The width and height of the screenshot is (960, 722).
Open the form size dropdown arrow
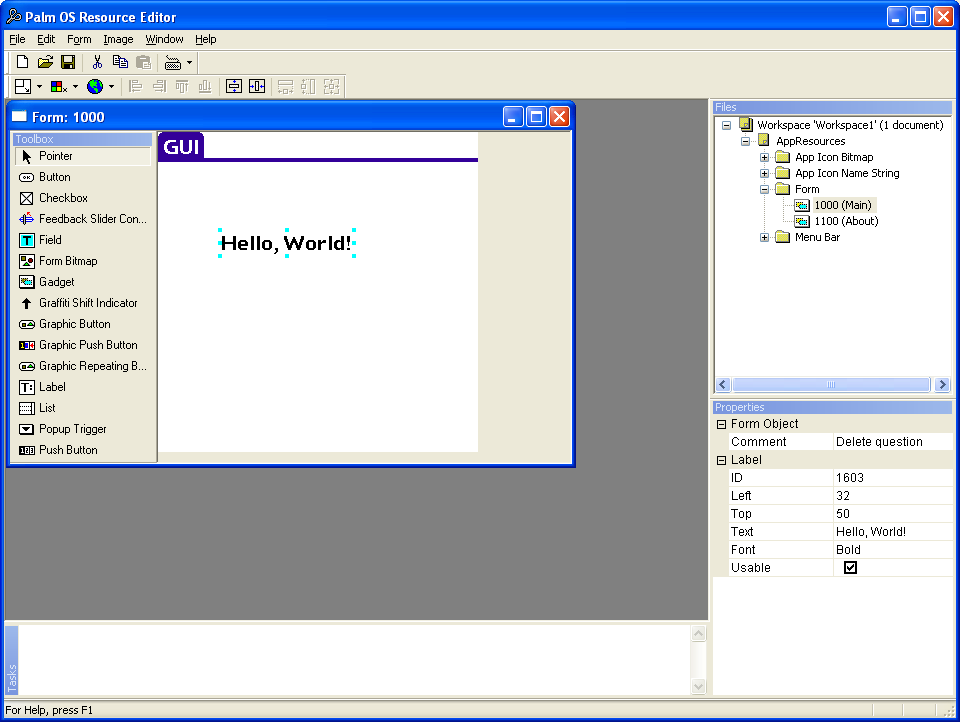tap(39, 86)
